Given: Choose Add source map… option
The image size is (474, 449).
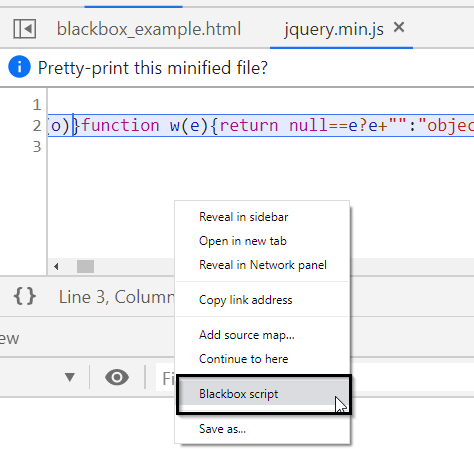Looking at the screenshot, I should [x=247, y=335].
